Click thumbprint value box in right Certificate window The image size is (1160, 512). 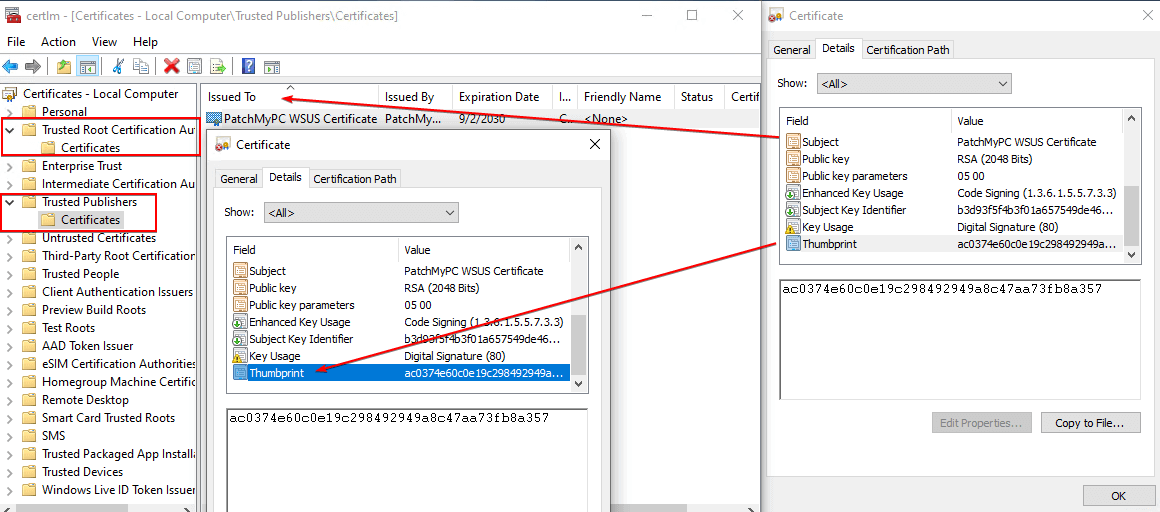[x=960, y=339]
